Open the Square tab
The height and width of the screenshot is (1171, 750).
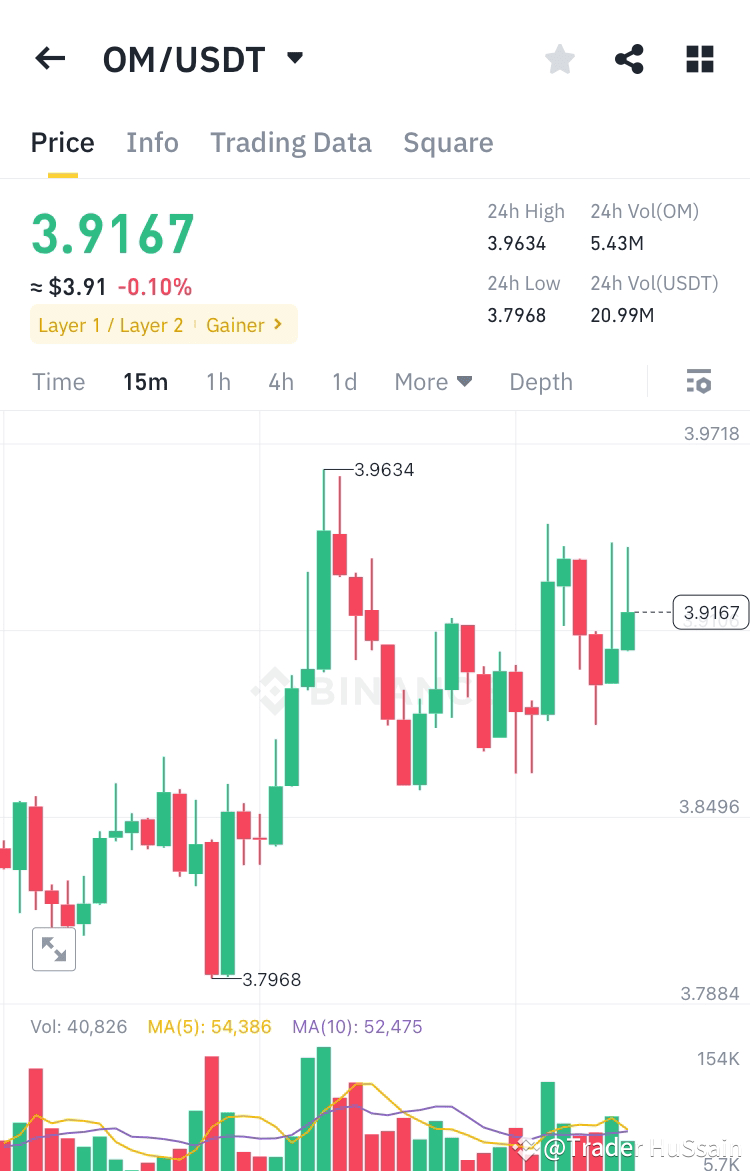pos(448,142)
